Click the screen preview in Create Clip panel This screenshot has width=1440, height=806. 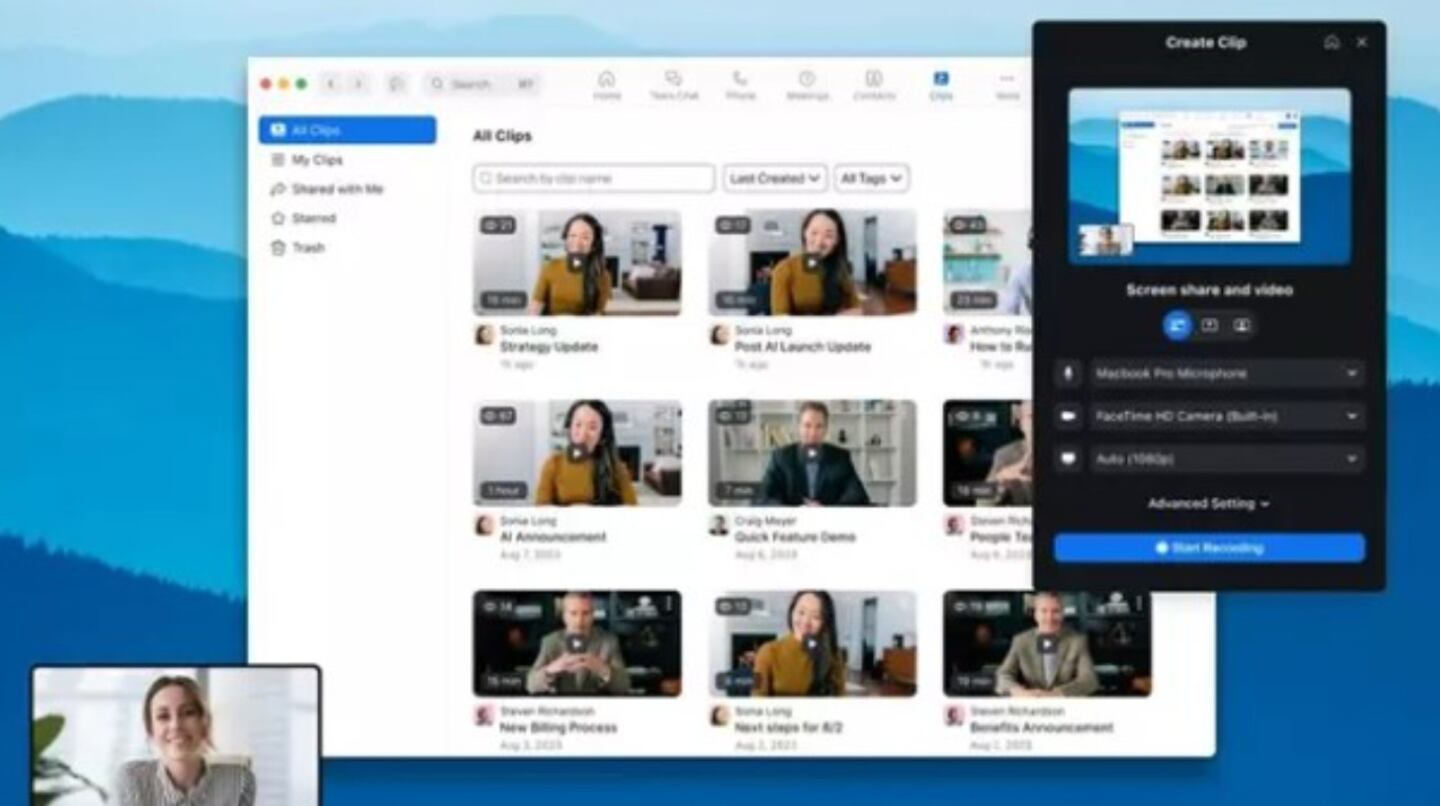(x=1209, y=176)
